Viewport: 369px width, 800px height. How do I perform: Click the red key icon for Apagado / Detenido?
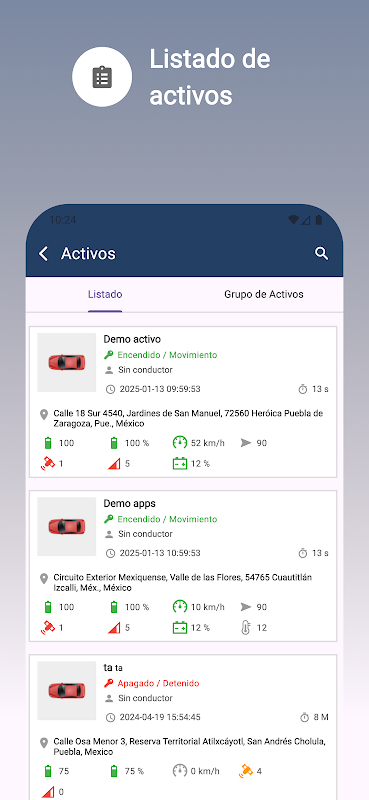click(109, 683)
